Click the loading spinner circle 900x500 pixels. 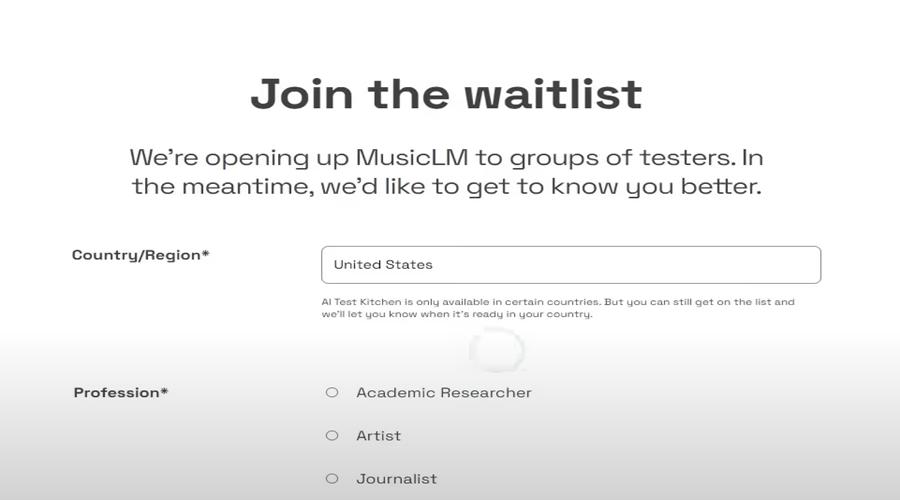(496, 350)
